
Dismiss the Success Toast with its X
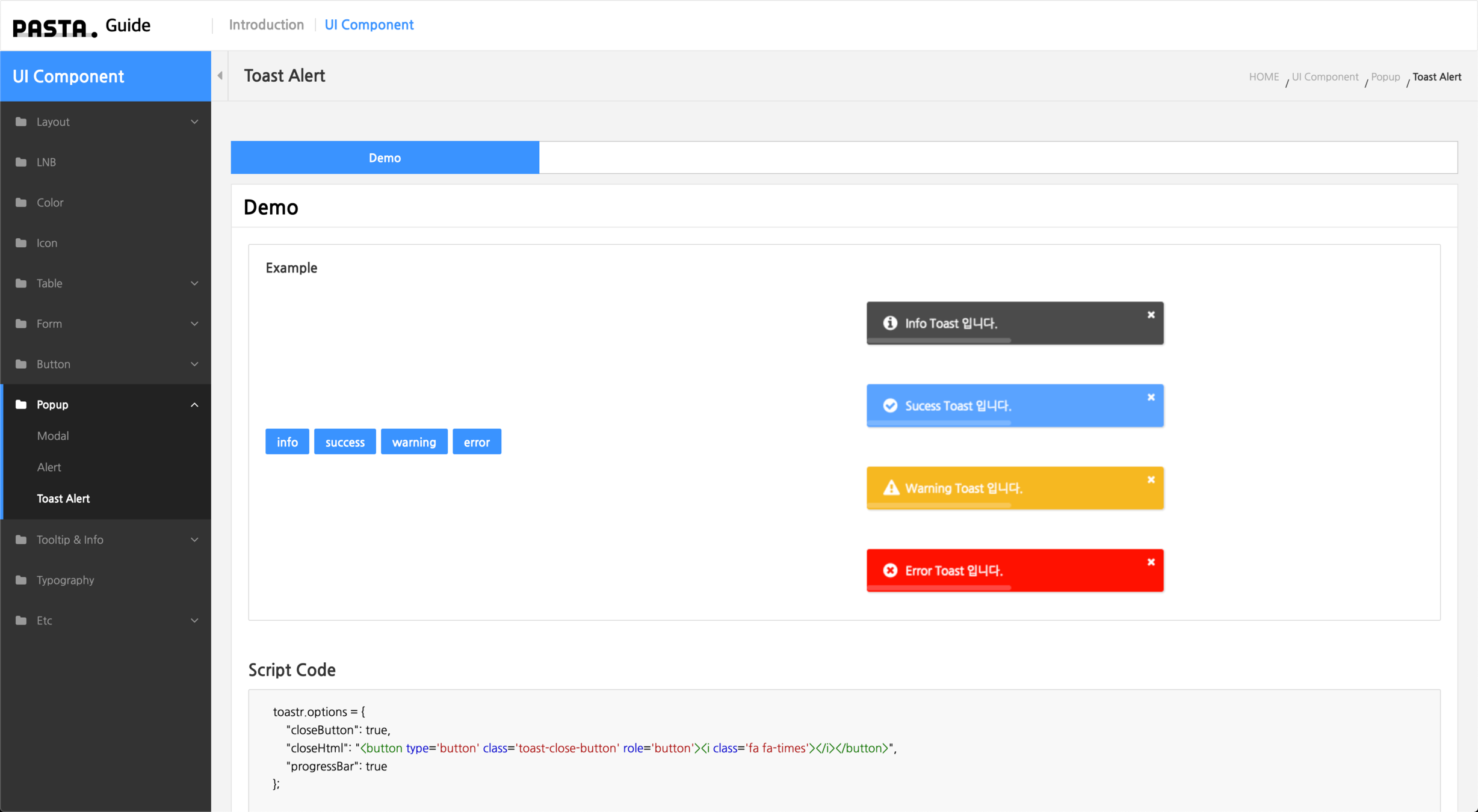point(1151,397)
